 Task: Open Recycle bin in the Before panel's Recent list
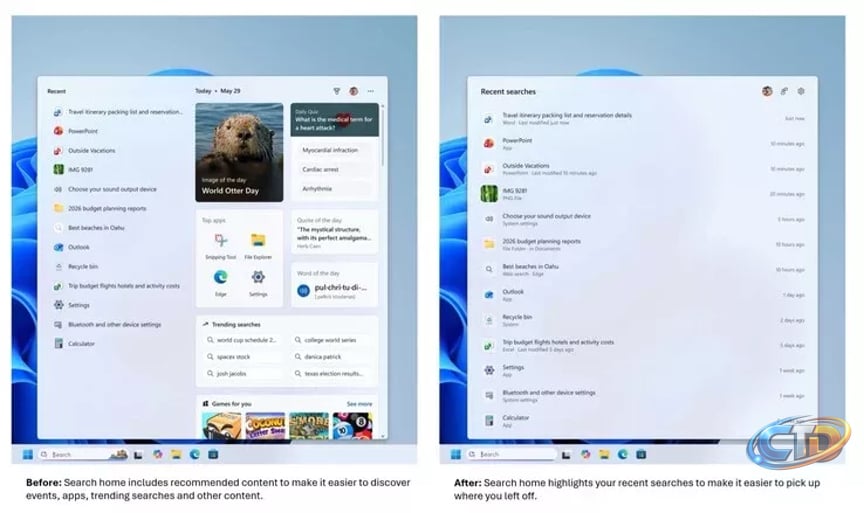pos(76,267)
